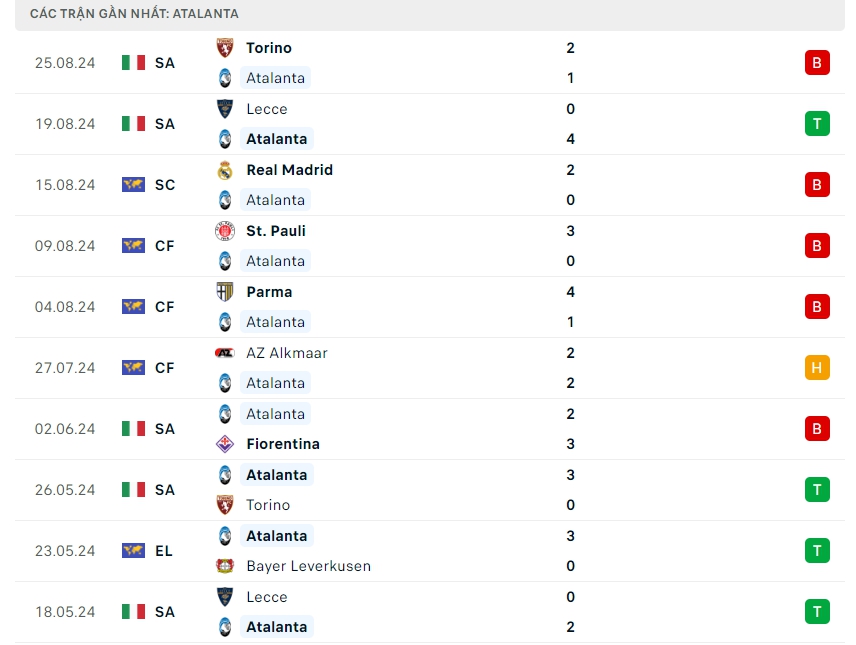The height and width of the screenshot is (645, 856).
Task: Click the Real Madrid crest icon
Action: click(x=225, y=170)
